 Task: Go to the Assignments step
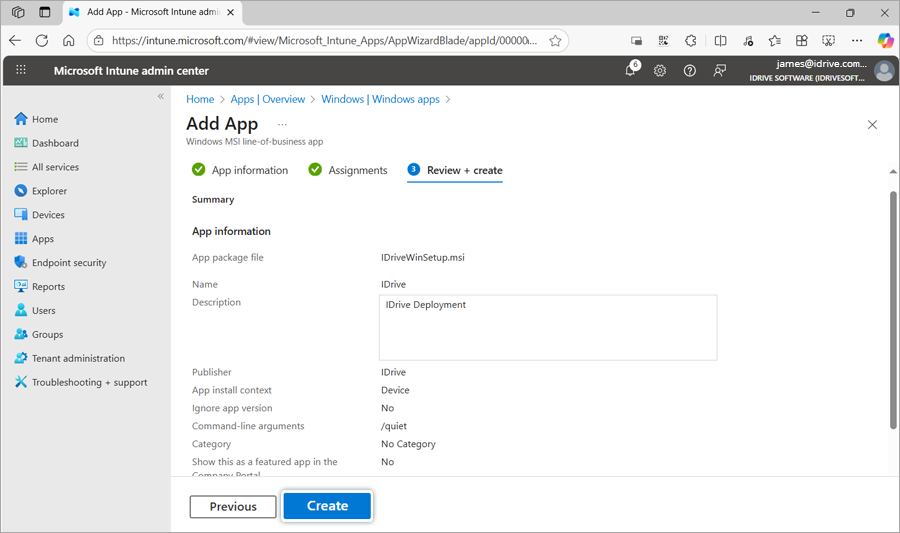click(x=357, y=170)
